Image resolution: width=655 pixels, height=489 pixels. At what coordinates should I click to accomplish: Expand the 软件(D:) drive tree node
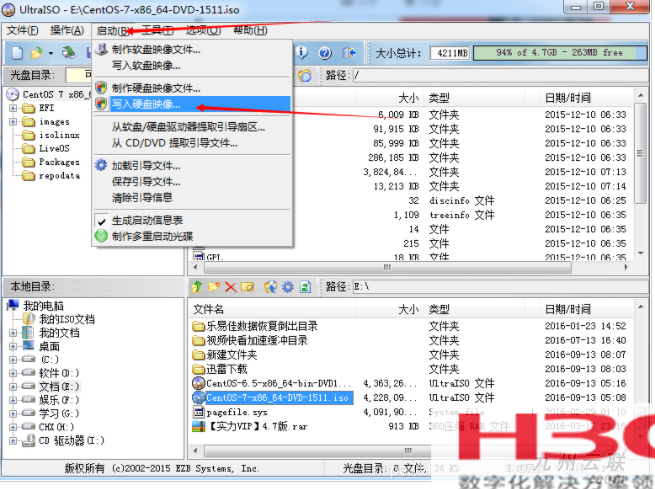[13, 373]
